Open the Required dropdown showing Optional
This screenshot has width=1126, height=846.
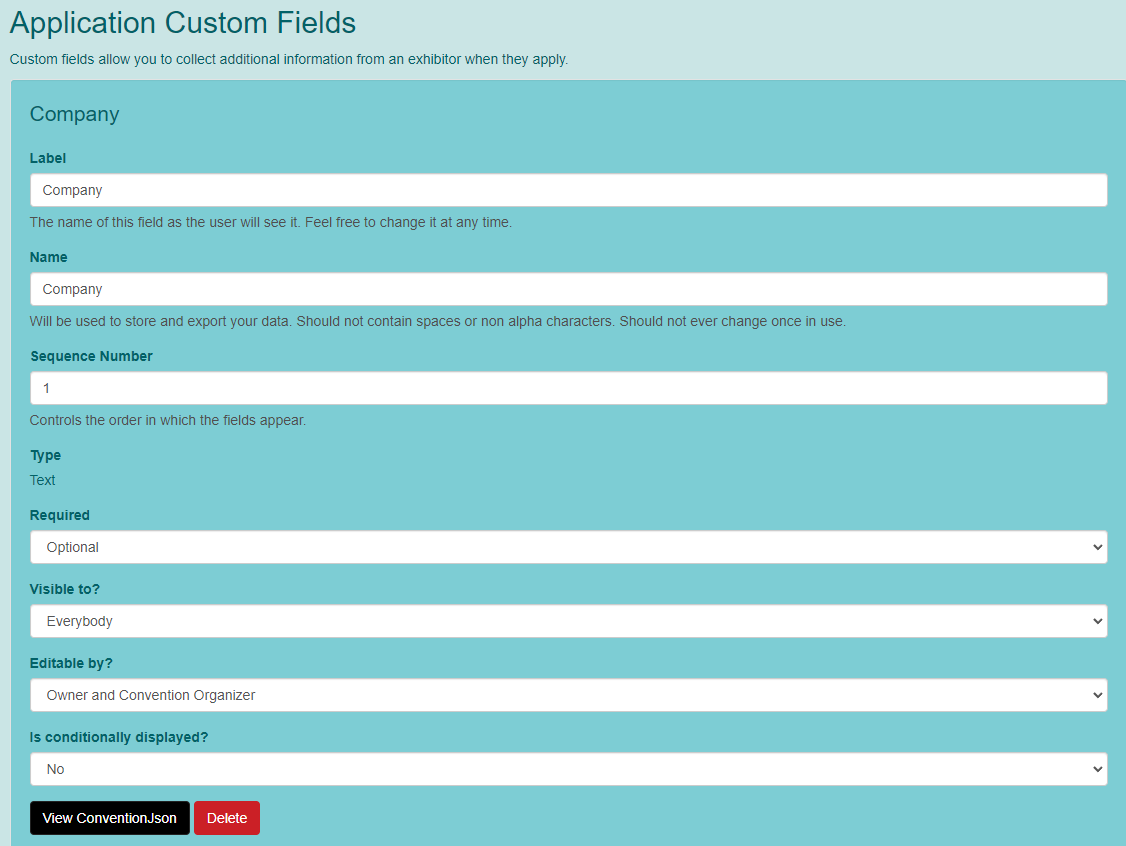[568, 547]
